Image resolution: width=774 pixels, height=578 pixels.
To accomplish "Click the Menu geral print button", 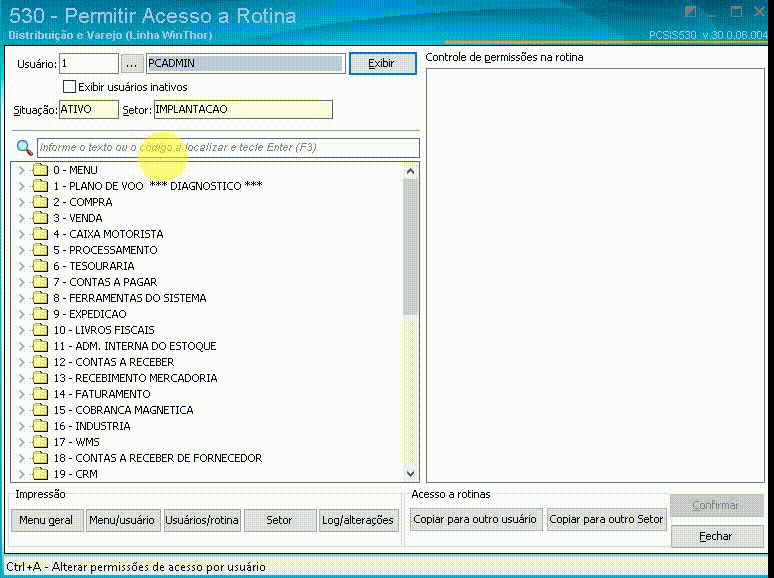I will tap(46, 520).
